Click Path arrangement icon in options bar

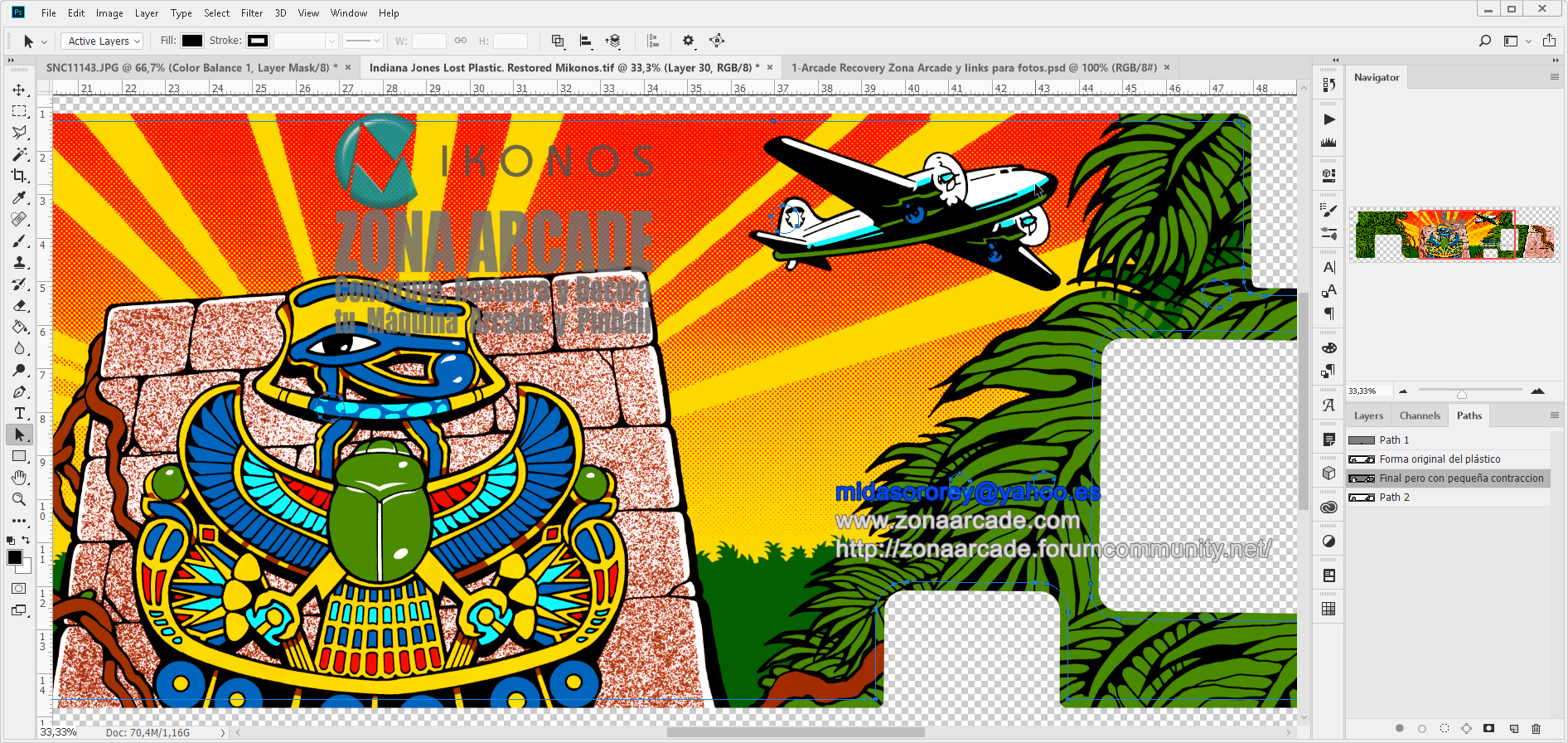coord(613,41)
